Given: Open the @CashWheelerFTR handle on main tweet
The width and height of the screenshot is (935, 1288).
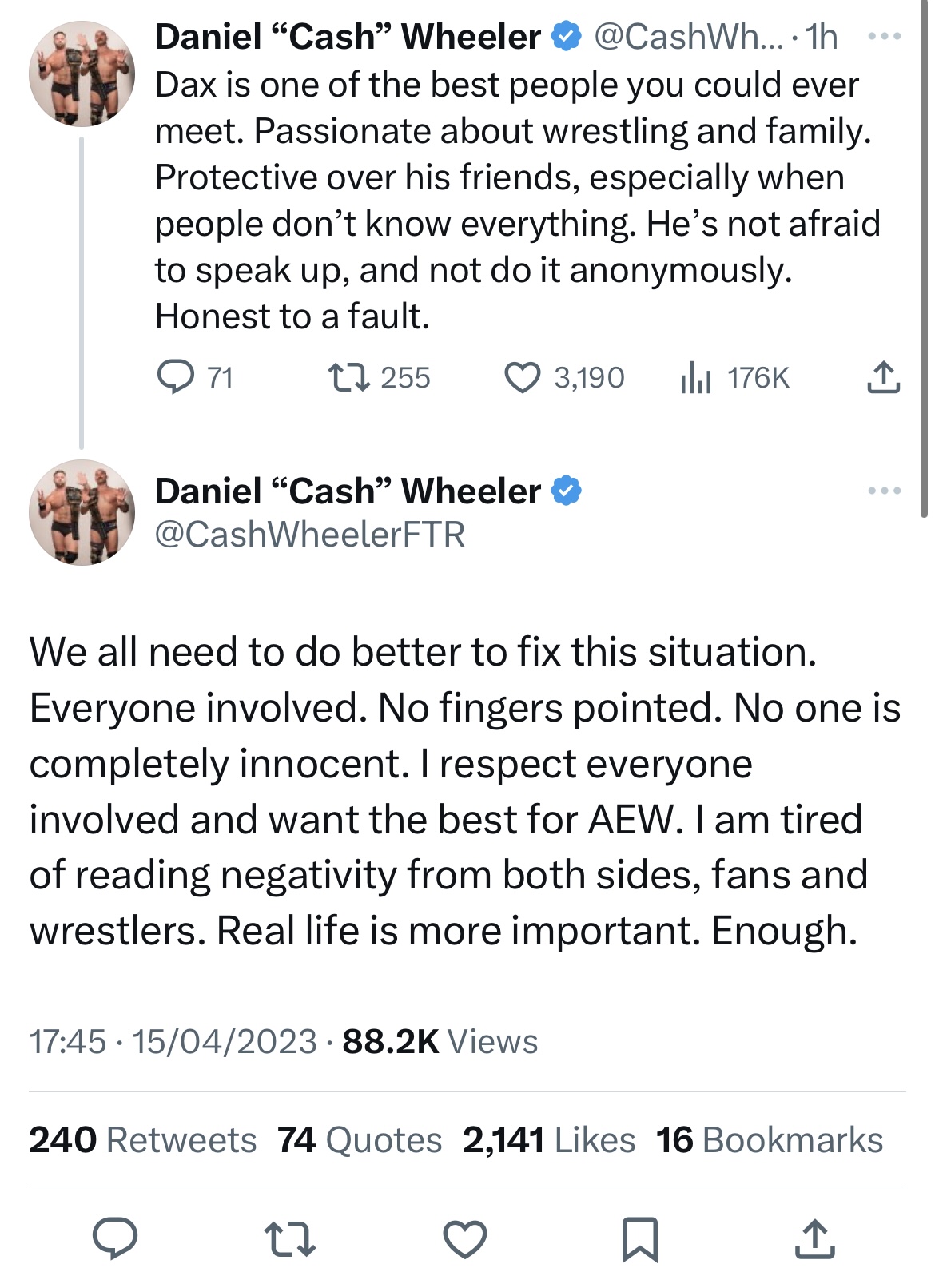Looking at the screenshot, I should tap(310, 535).
